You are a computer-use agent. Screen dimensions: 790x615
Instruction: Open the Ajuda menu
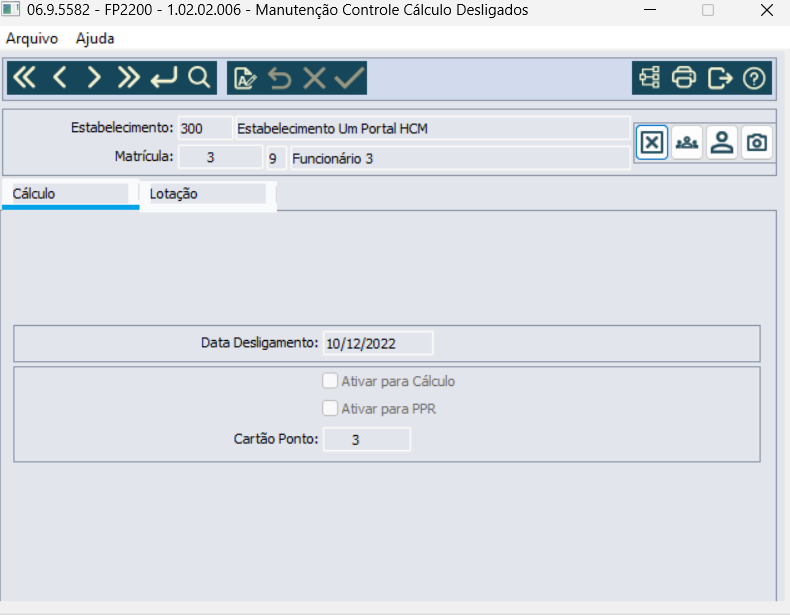coord(95,39)
